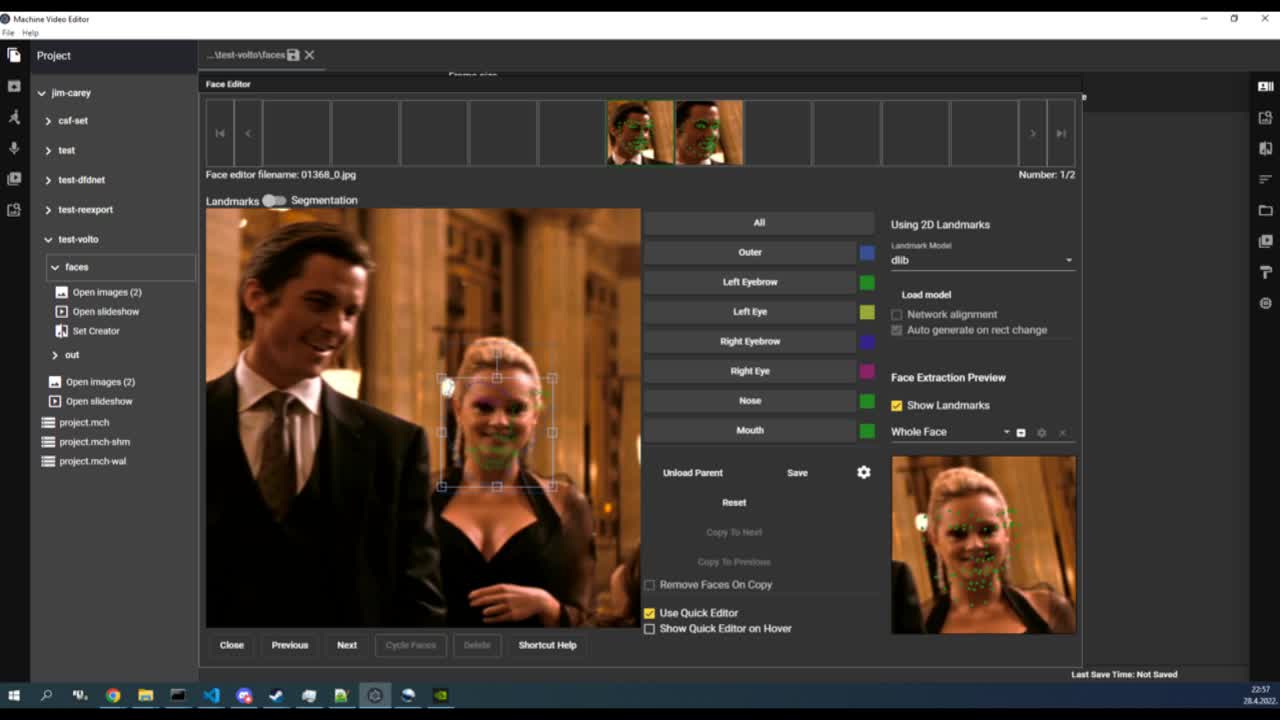Open the settings gear next to Save
Viewport: 1280px width, 720px height.
pyautogui.click(x=864, y=473)
